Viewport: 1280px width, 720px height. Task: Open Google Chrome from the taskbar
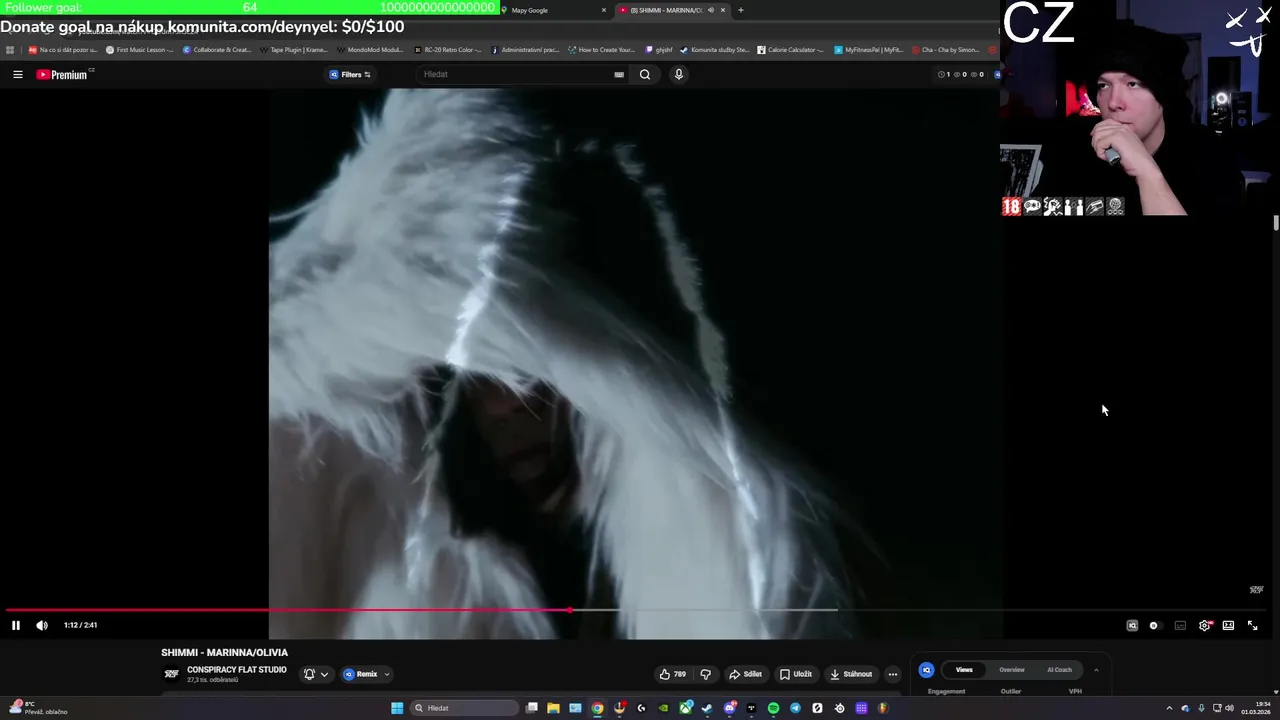click(597, 708)
